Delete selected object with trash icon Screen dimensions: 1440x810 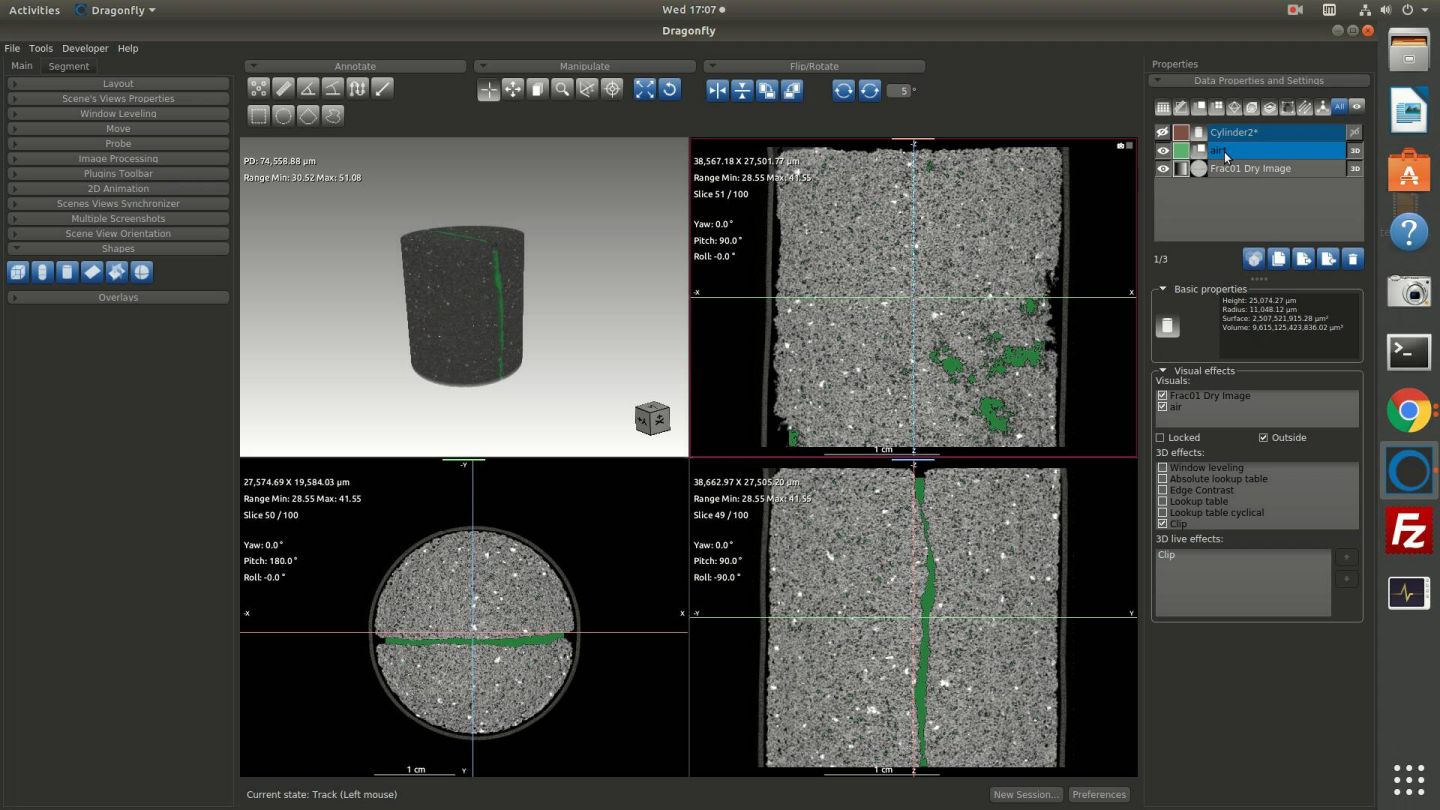tap(1352, 259)
